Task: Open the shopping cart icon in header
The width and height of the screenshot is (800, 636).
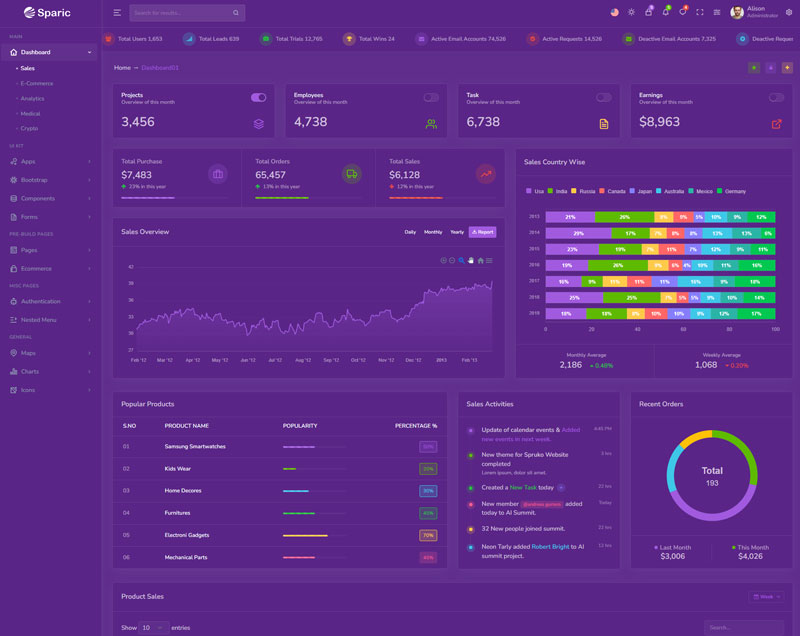Action: coord(648,12)
